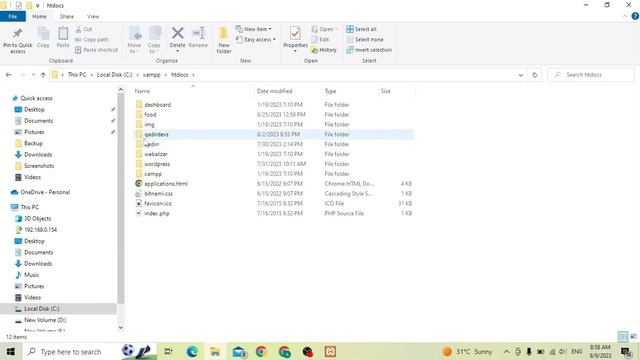Sort by Type column header
The width and height of the screenshot is (640, 360).
pyautogui.click(x=349, y=91)
